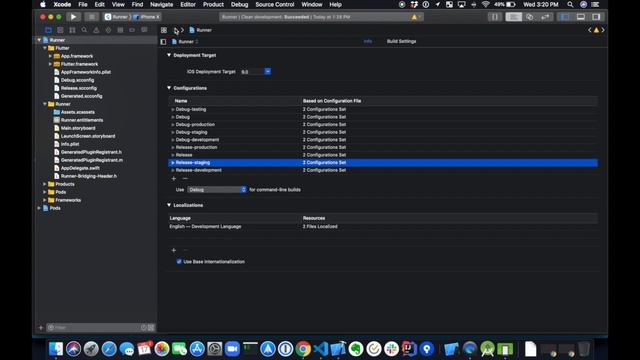Collapse the Flutter group in navigator
640x360 pixels.
[44, 48]
